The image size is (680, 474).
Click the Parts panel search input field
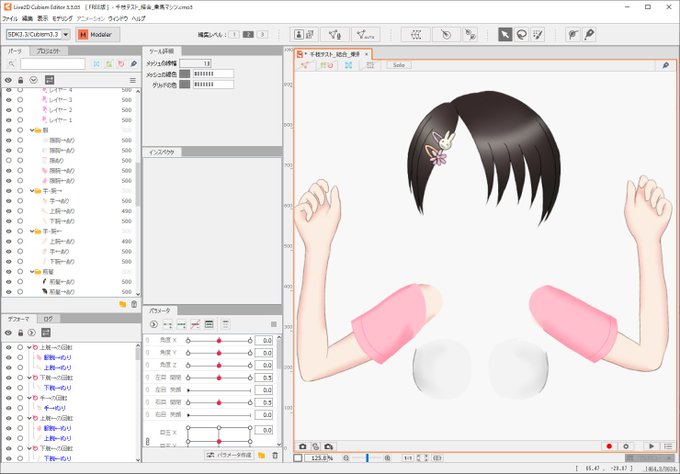point(52,64)
